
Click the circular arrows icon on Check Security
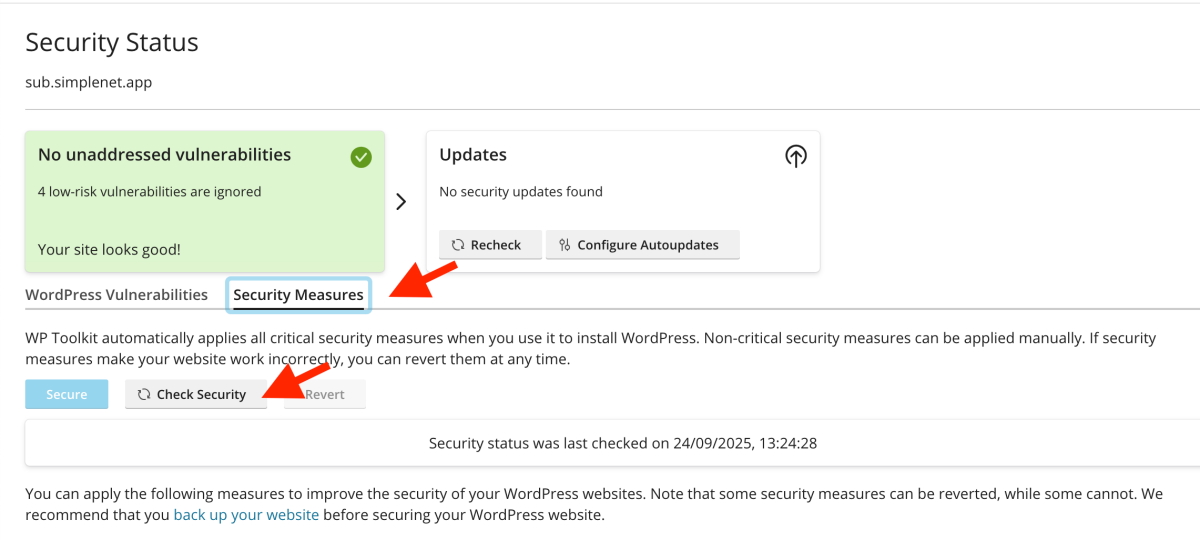coord(144,395)
